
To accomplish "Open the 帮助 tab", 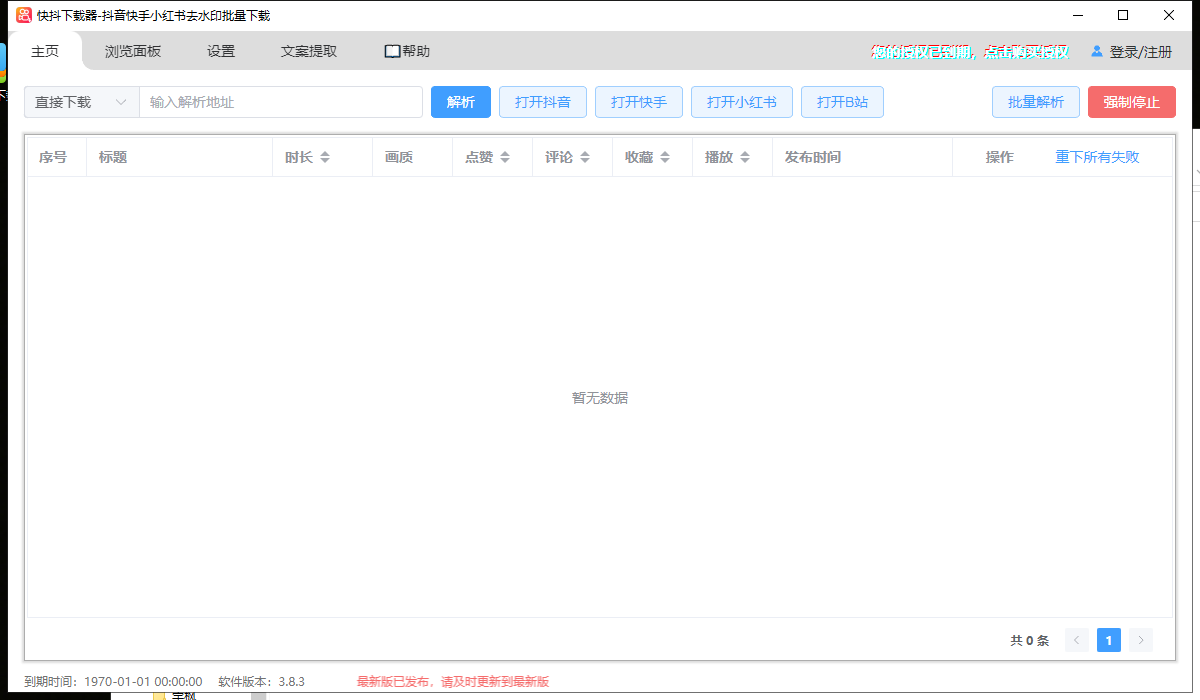I will 408,51.
